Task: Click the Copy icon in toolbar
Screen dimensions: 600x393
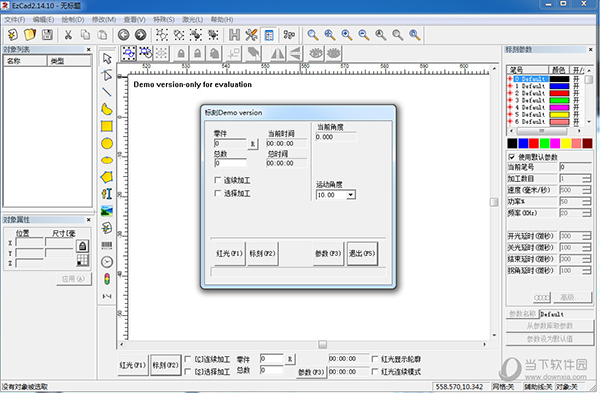Action: 85,35
